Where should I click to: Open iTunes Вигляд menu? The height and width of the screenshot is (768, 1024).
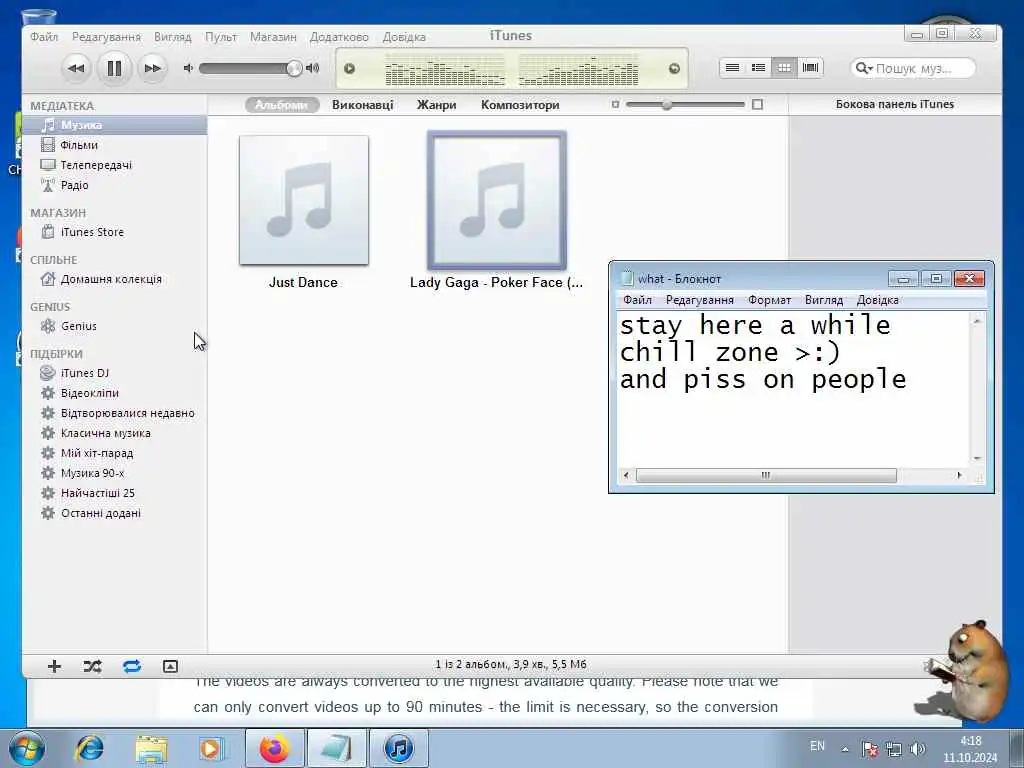point(172,37)
